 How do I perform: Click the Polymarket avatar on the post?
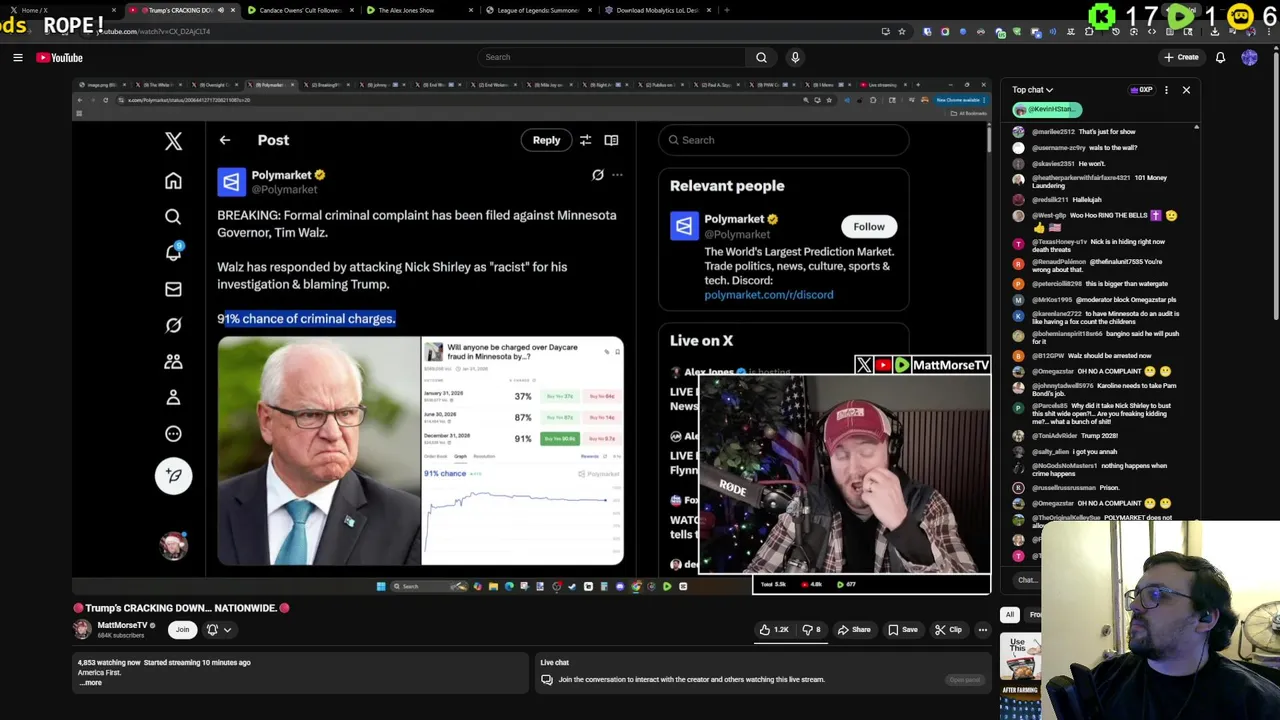(x=231, y=181)
